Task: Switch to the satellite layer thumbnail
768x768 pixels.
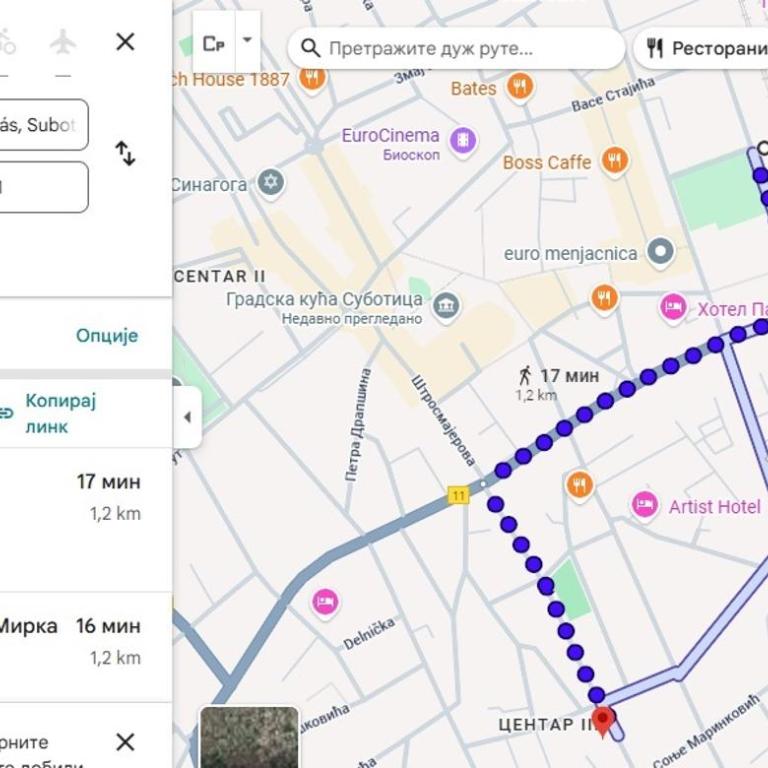Action: tap(249, 738)
